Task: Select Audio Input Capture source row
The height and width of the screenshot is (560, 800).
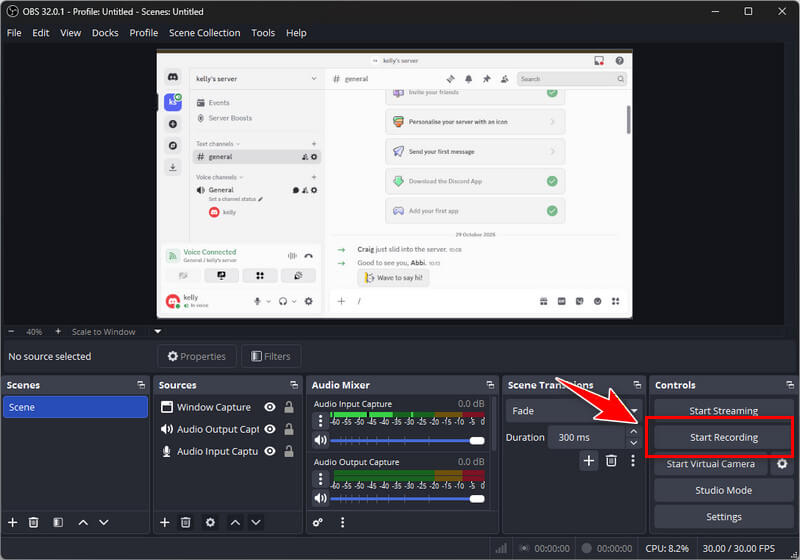Action: (x=228, y=451)
